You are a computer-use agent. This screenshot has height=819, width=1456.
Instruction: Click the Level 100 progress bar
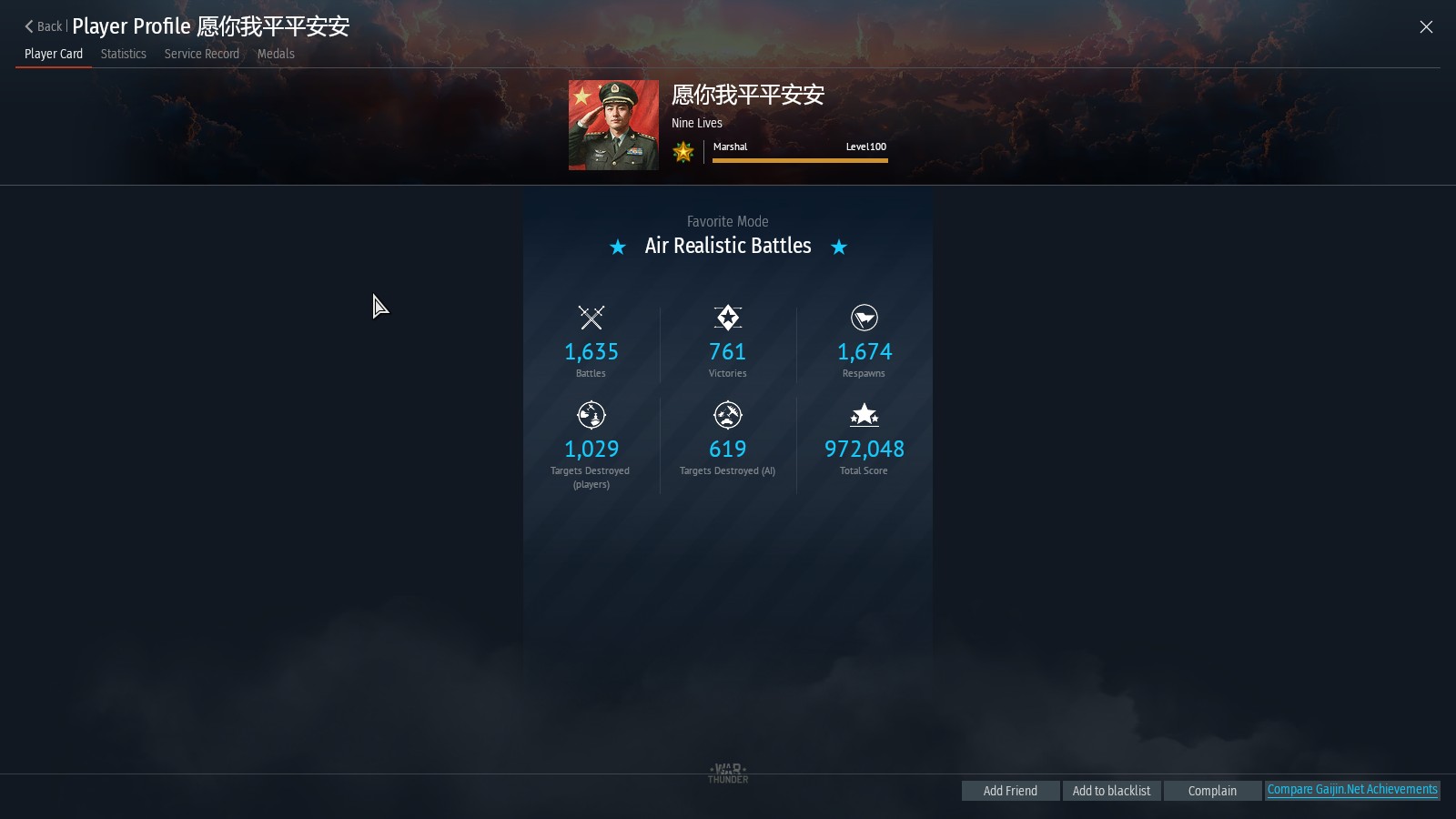point(800,160)
